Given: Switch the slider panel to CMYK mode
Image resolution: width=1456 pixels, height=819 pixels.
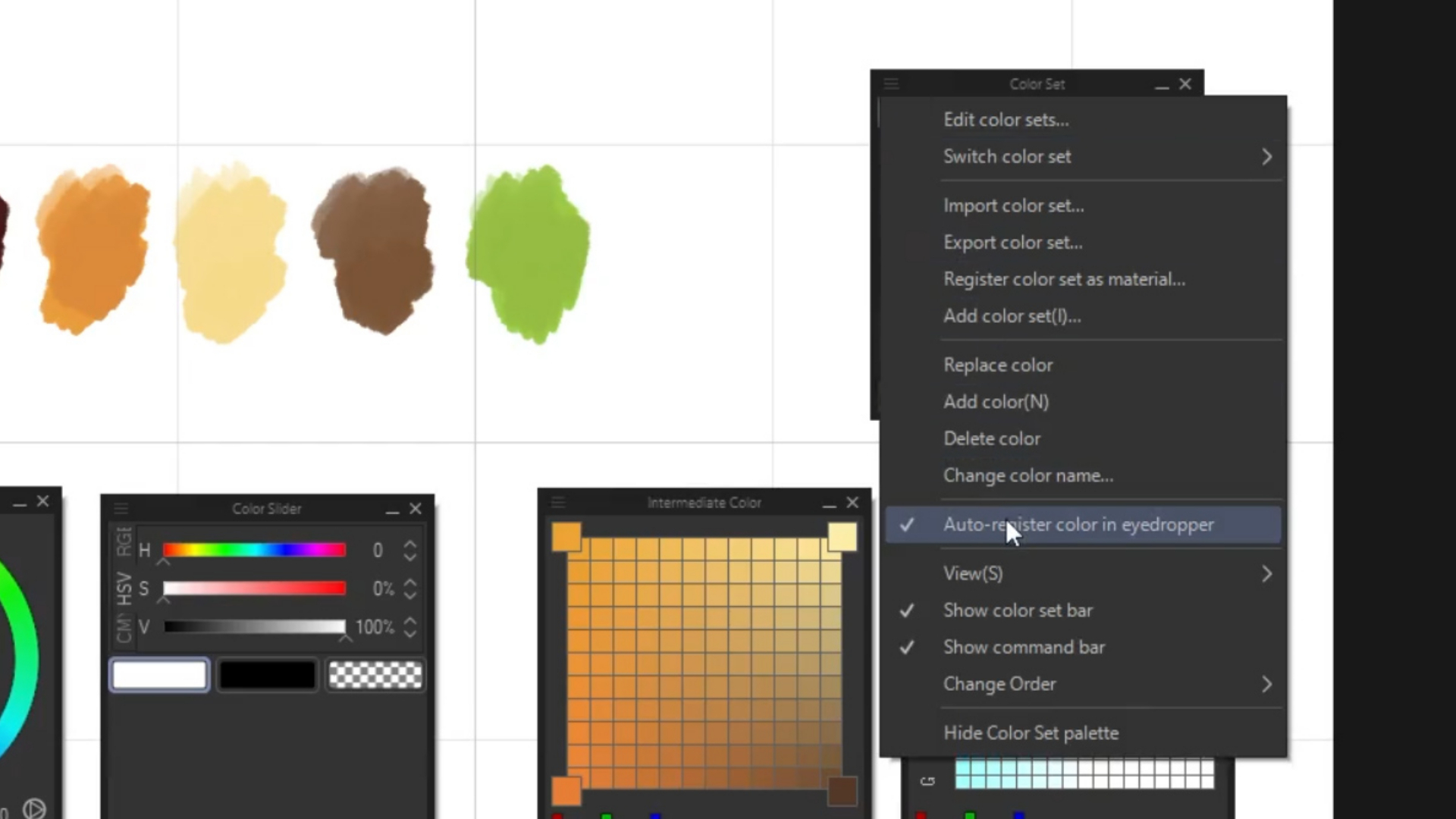Looking at the screenshot, I should 124,629.
